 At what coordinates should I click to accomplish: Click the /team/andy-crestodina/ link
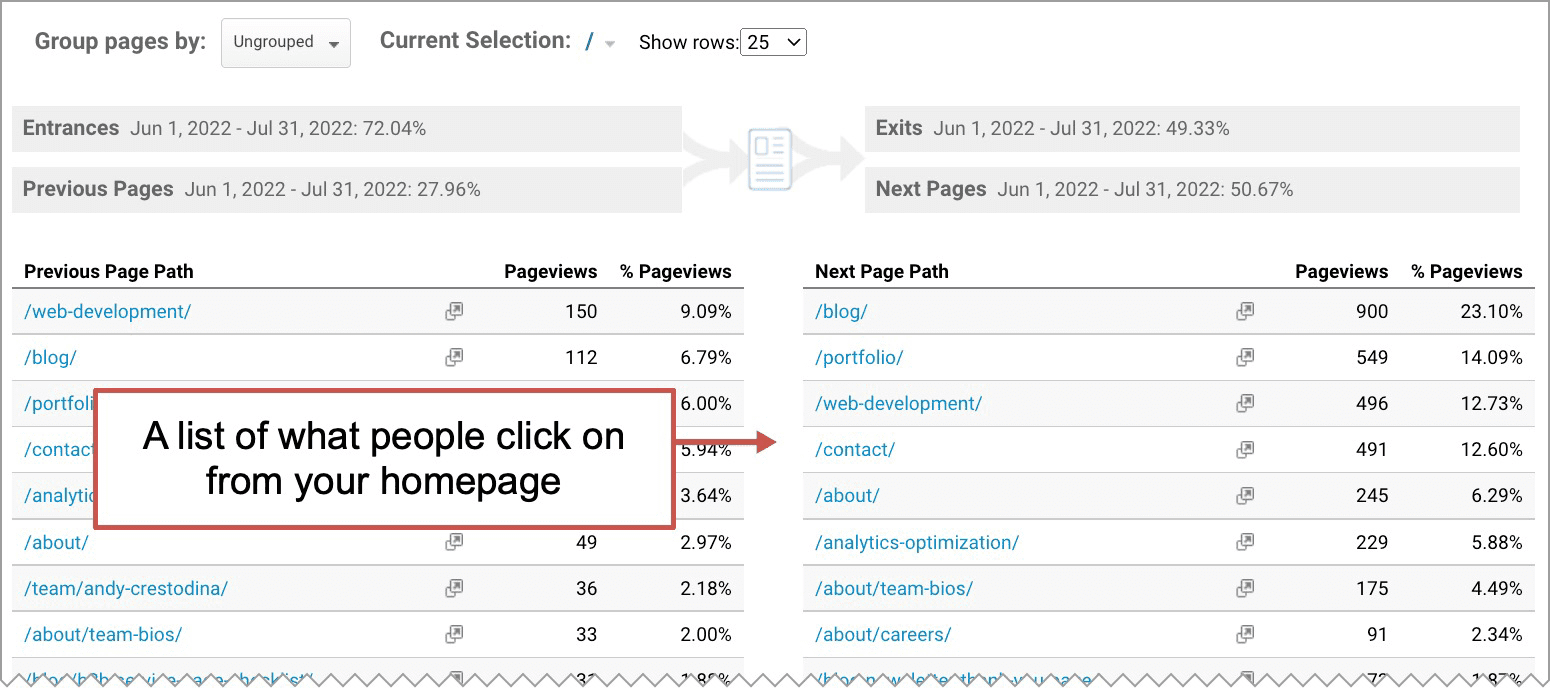click(x=126, y=588)
